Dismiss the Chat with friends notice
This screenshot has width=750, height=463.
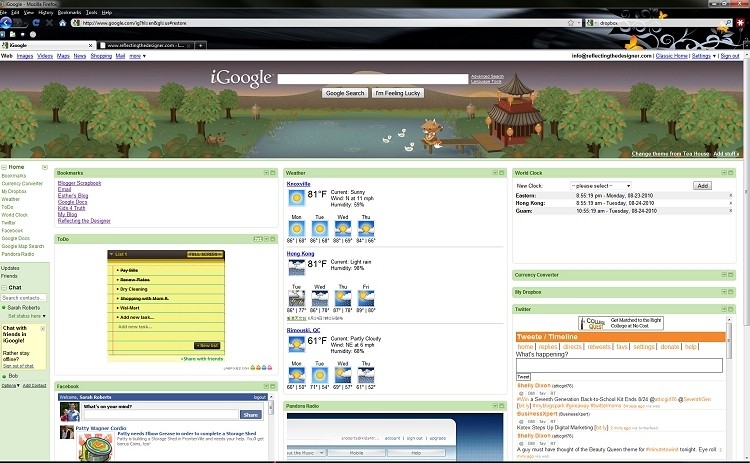coord(43,329)
